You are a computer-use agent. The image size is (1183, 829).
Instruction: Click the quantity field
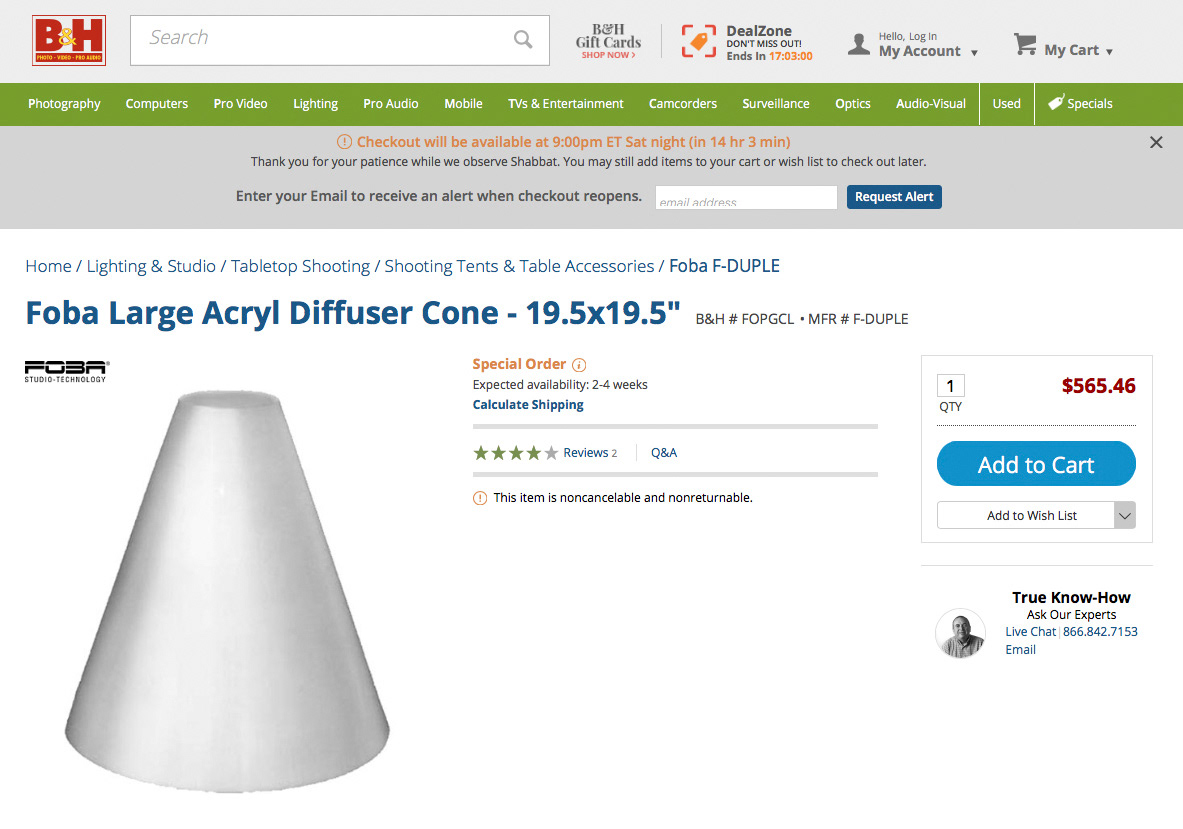pyautogui.click(x=951, y=385)
